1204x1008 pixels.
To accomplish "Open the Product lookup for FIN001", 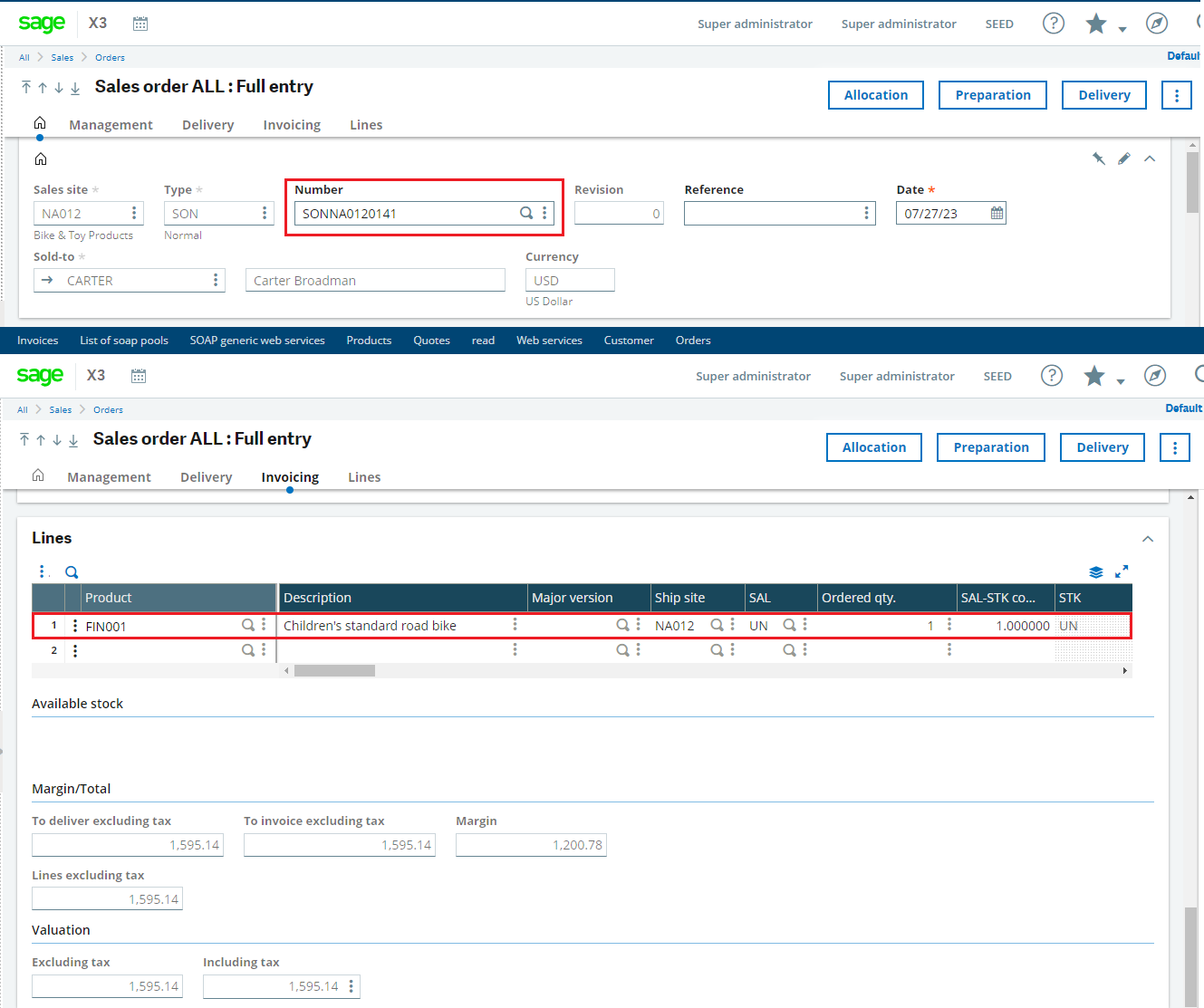I will [247, 625].
